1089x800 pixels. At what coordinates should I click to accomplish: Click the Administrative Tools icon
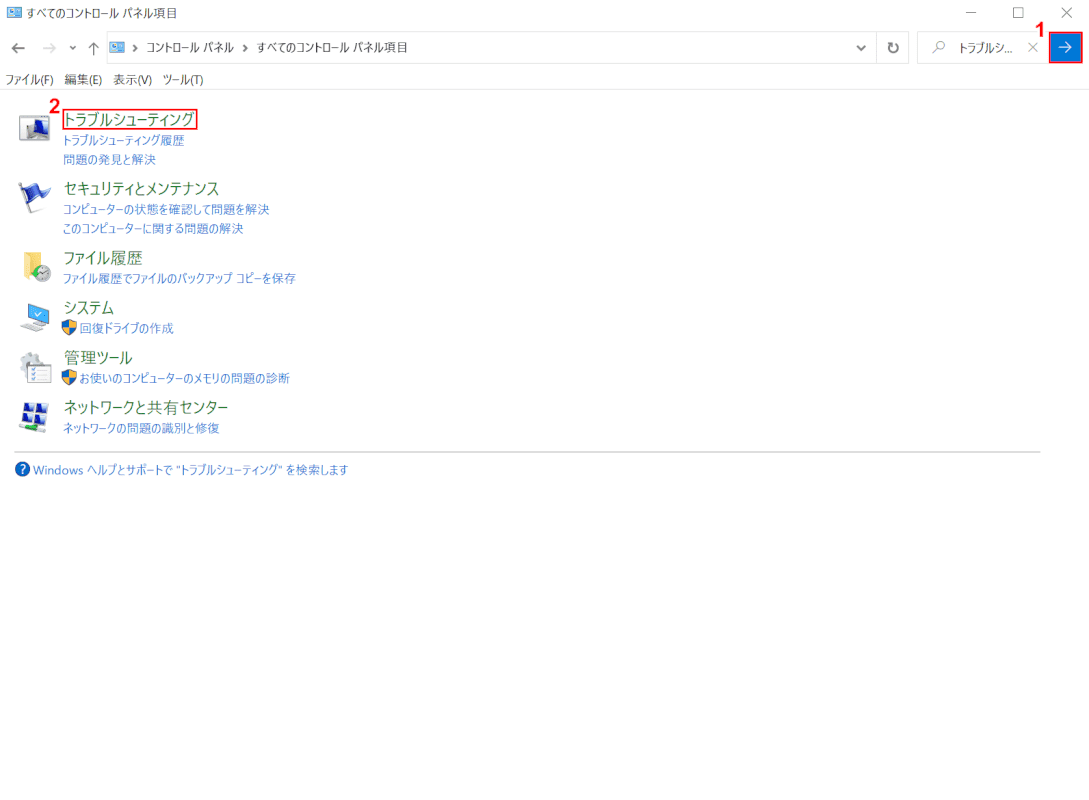point(35,367)
